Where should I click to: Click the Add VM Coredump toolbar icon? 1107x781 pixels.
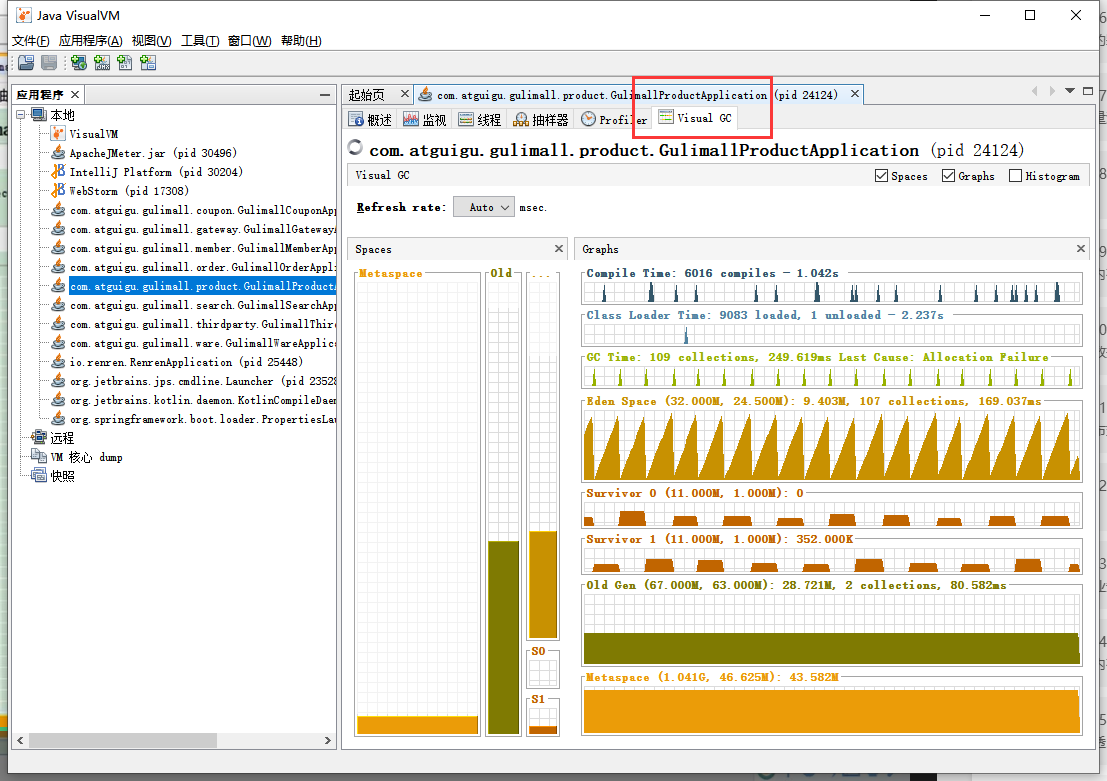[125, 63]
